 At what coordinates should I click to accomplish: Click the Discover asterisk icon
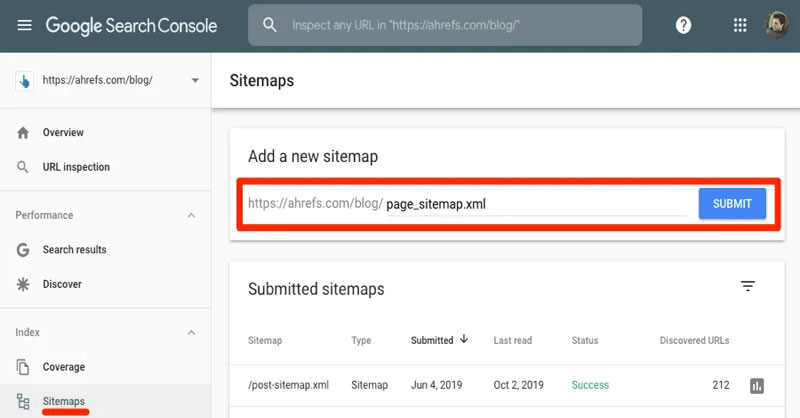[23, 284]
